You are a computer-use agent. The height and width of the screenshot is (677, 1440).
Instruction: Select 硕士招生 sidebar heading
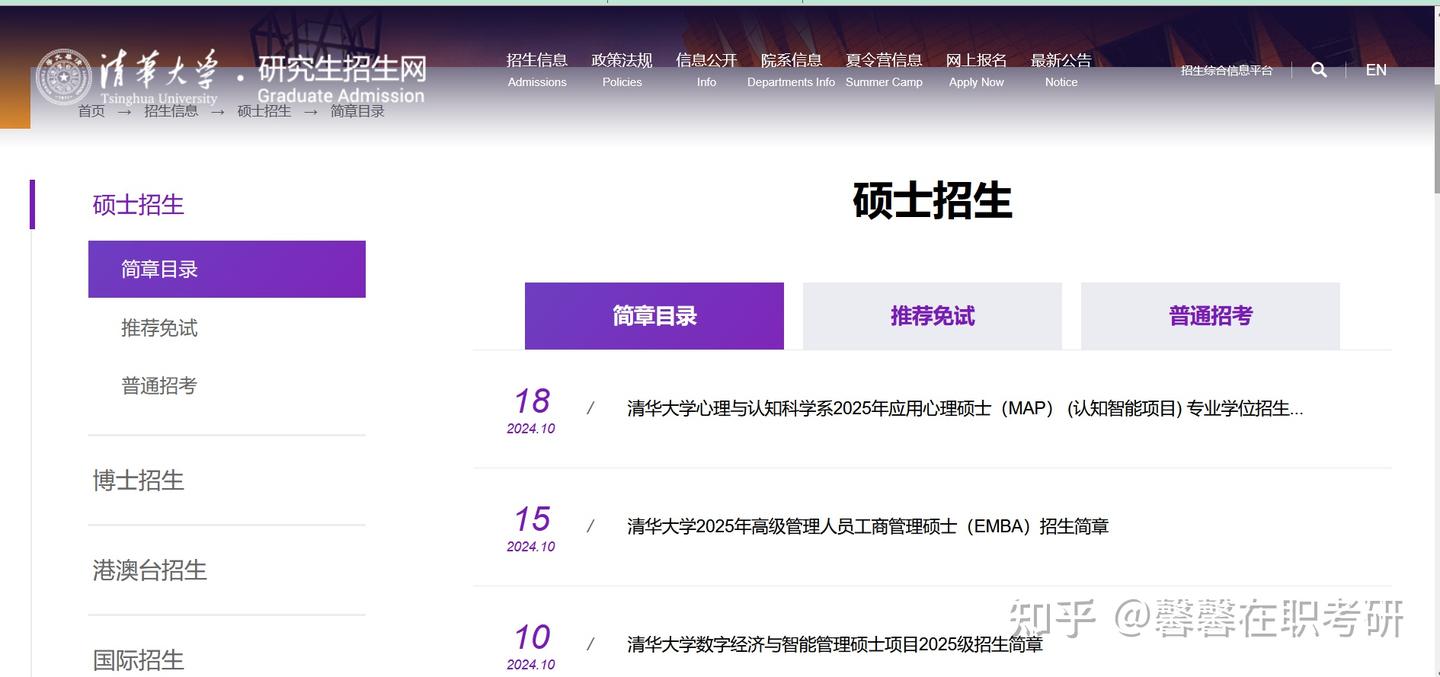(x=138, y=204)
